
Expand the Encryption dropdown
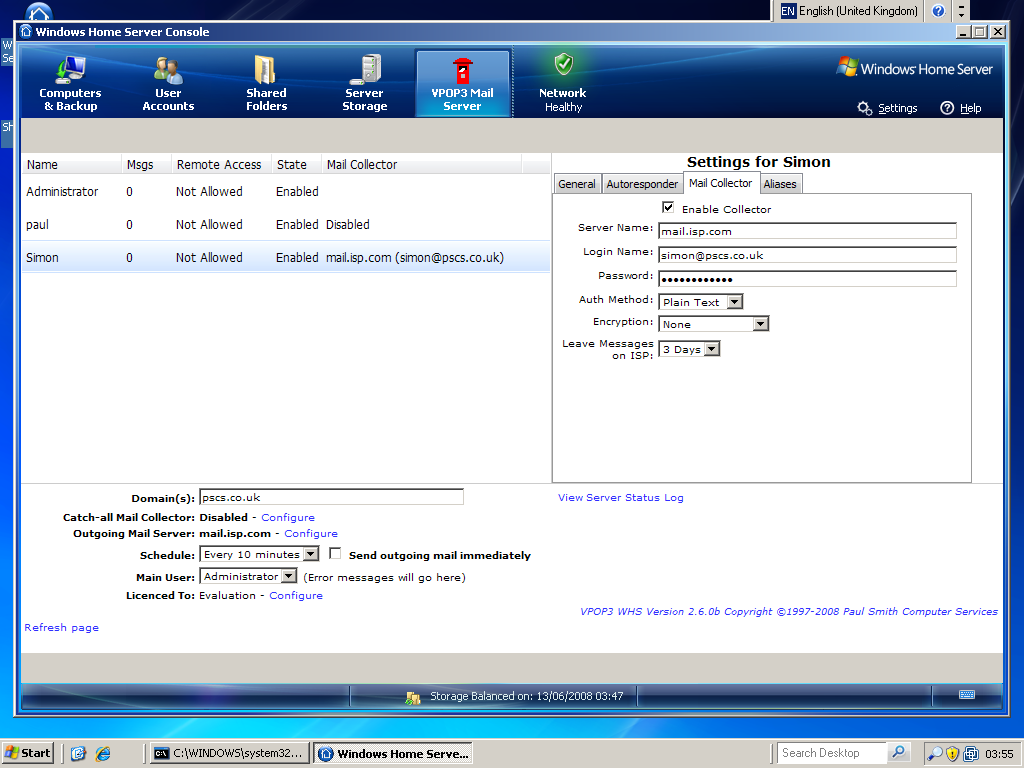(x=760, y=324)
